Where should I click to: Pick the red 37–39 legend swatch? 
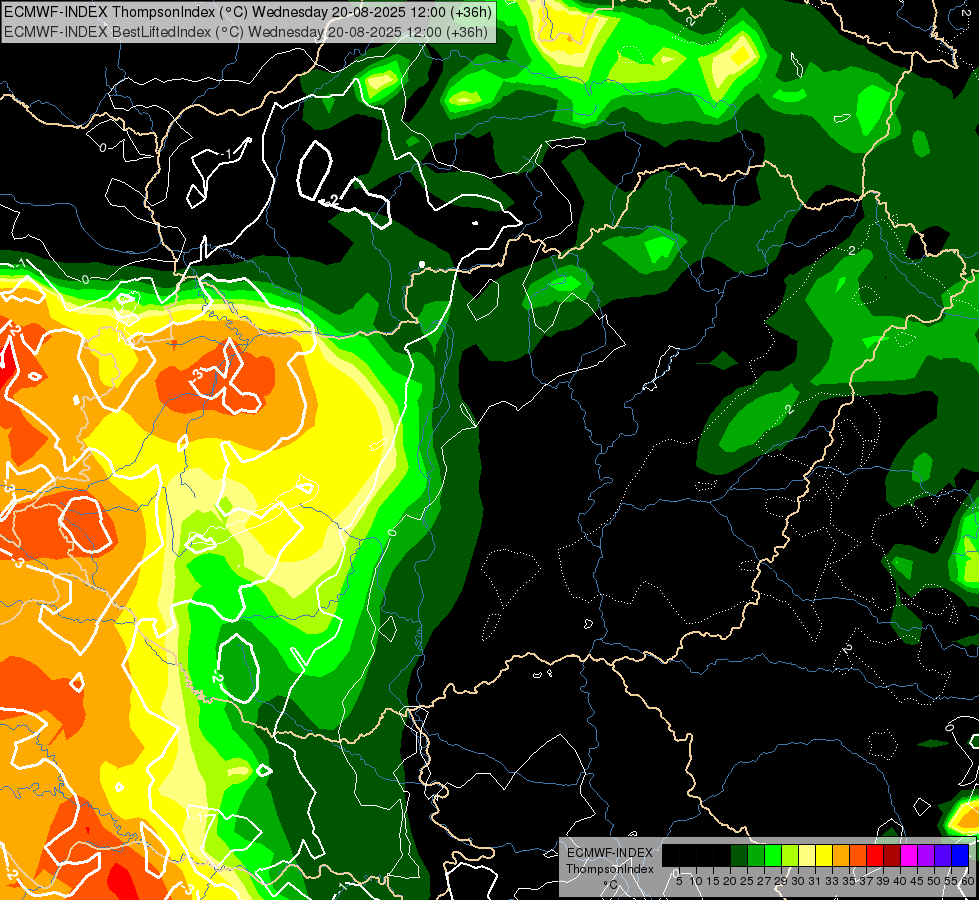[x=875, y=855]
